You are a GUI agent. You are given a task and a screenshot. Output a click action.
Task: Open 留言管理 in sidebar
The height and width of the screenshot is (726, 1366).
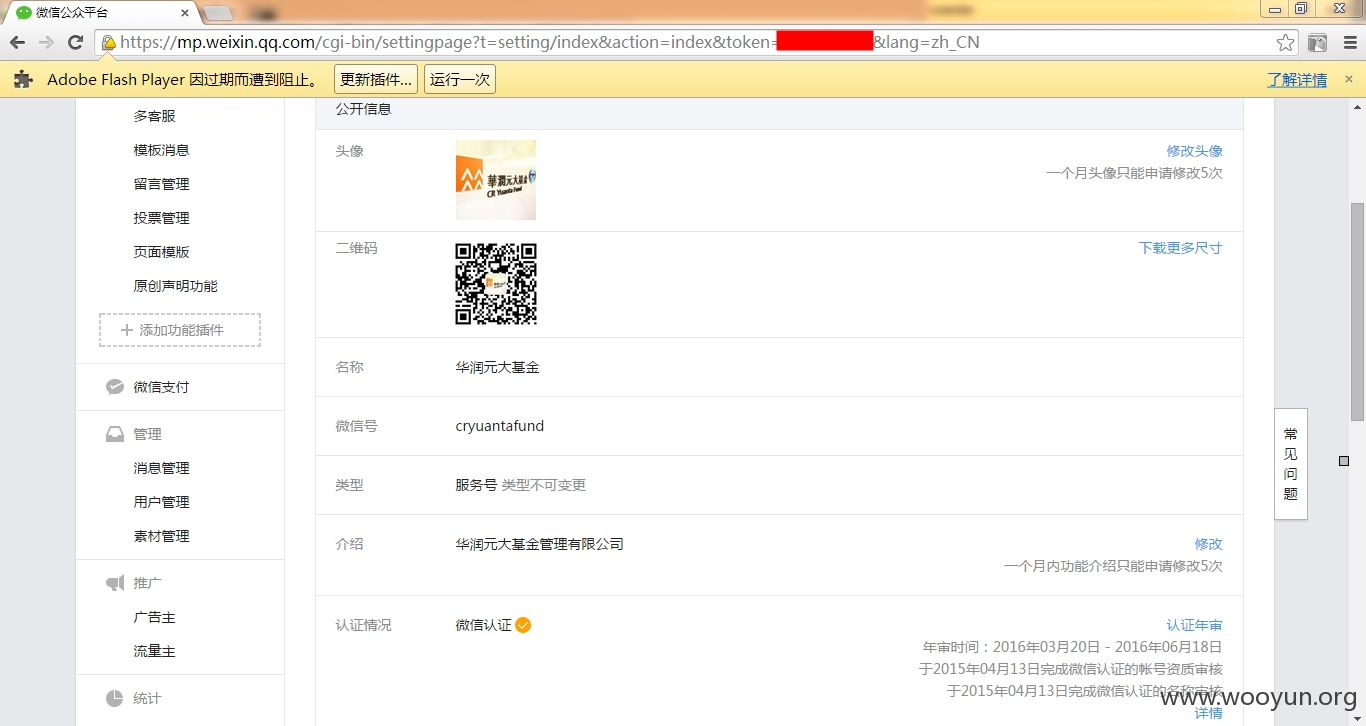tap(162, 184)
